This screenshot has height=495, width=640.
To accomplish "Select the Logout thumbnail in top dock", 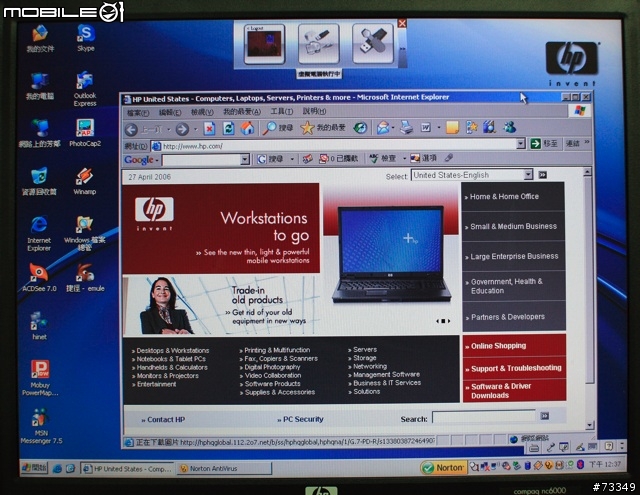I will tap(264, 44).
